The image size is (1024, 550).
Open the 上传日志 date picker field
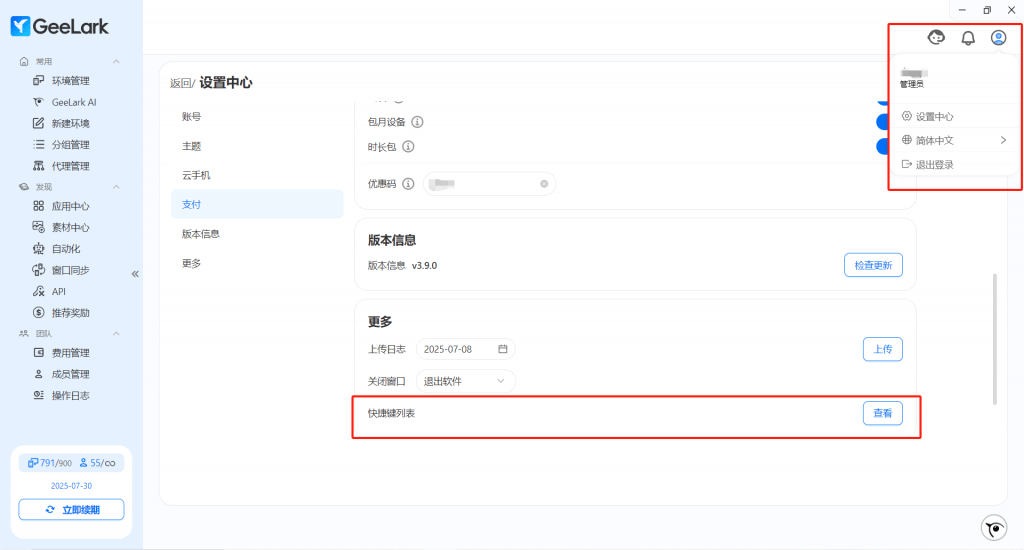[465, 349]
